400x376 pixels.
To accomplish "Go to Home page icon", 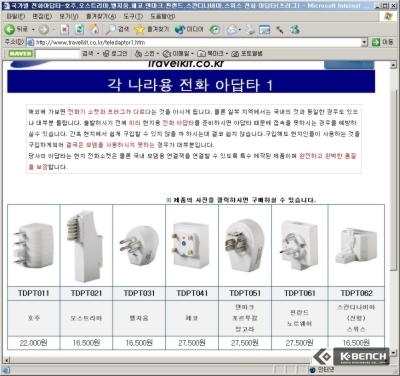I will 94,30.
